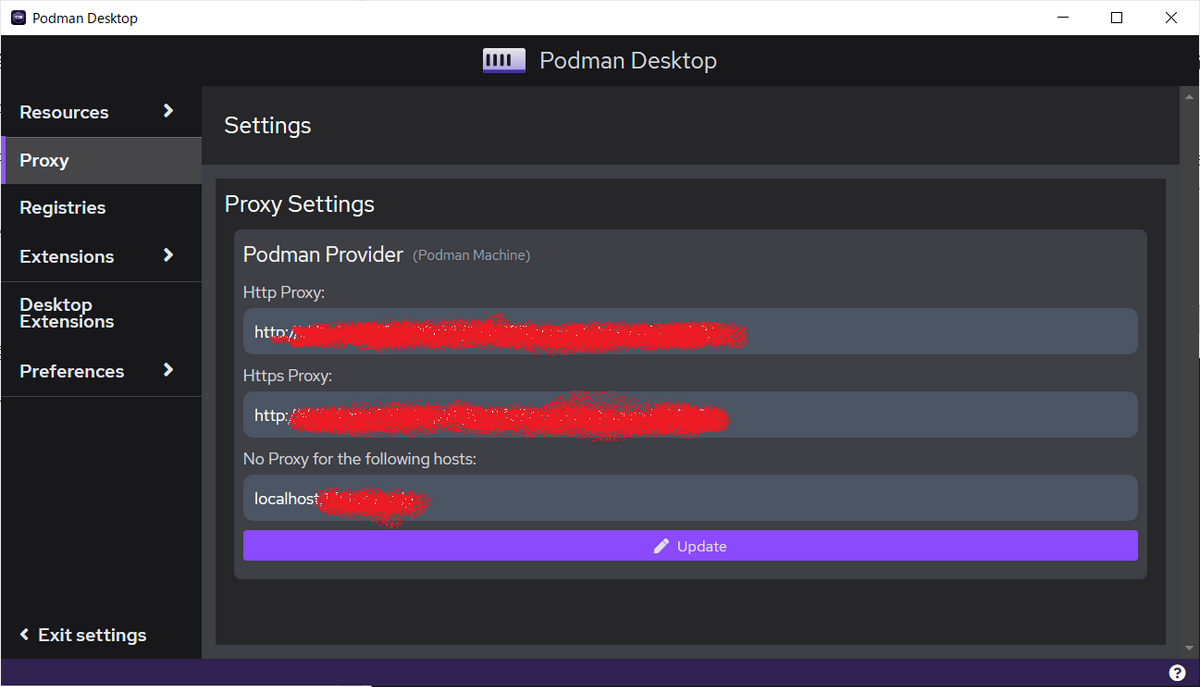Viewport: 1200px width, 687px height.
Task: Click the Podman Desktop logo in the header
Action: (x=503, y=61)
